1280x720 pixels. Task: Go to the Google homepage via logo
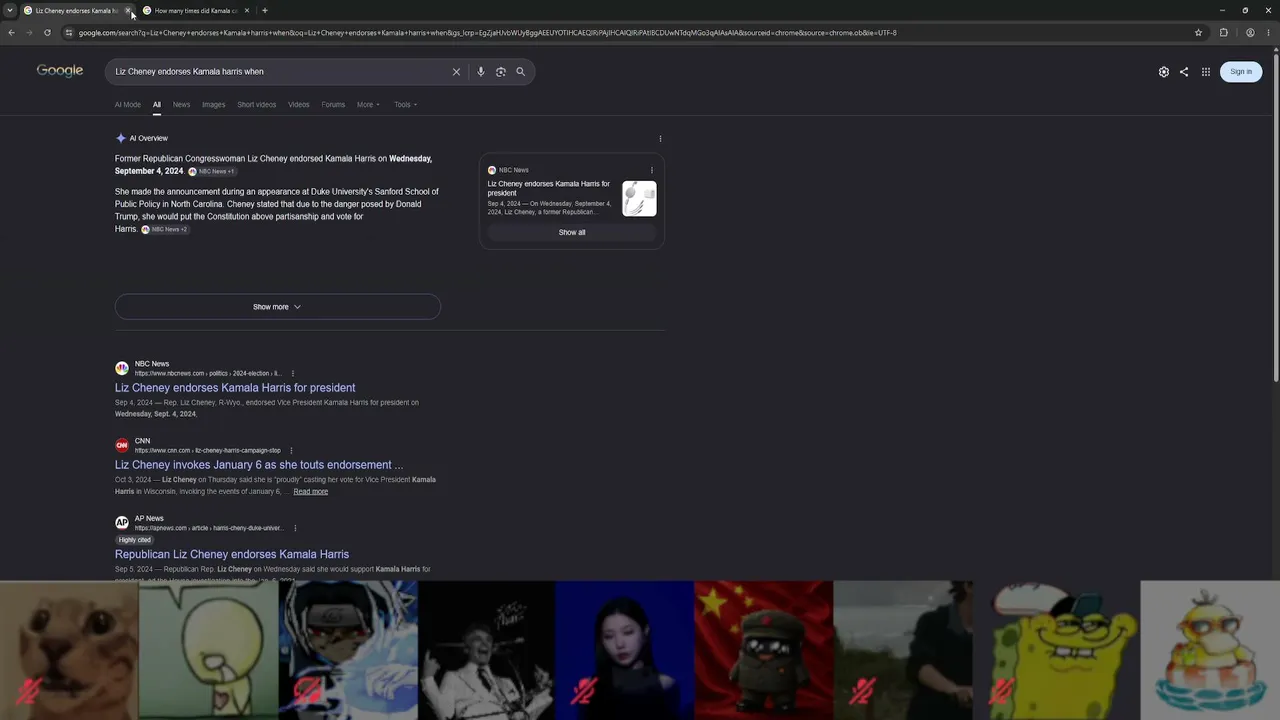click(60, 71)
